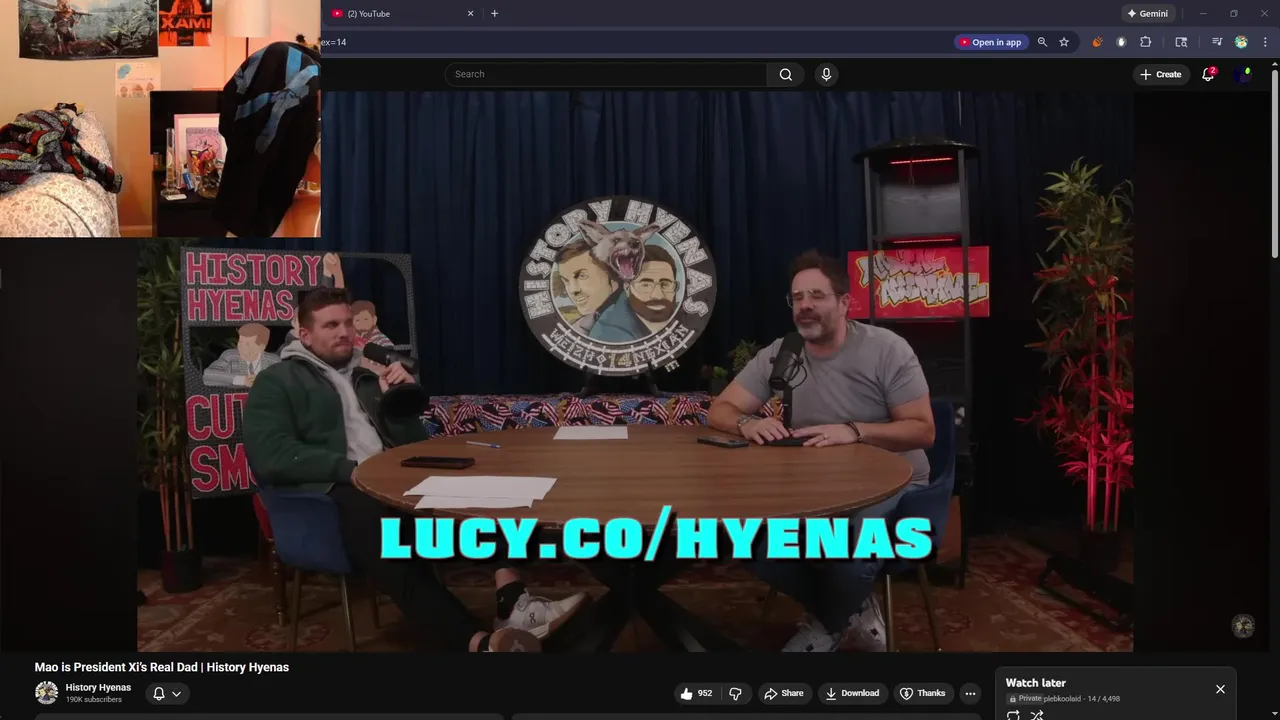Start voice search with the microphone icon
This screenshot has height=720, width=1280.
click(826, 74)
